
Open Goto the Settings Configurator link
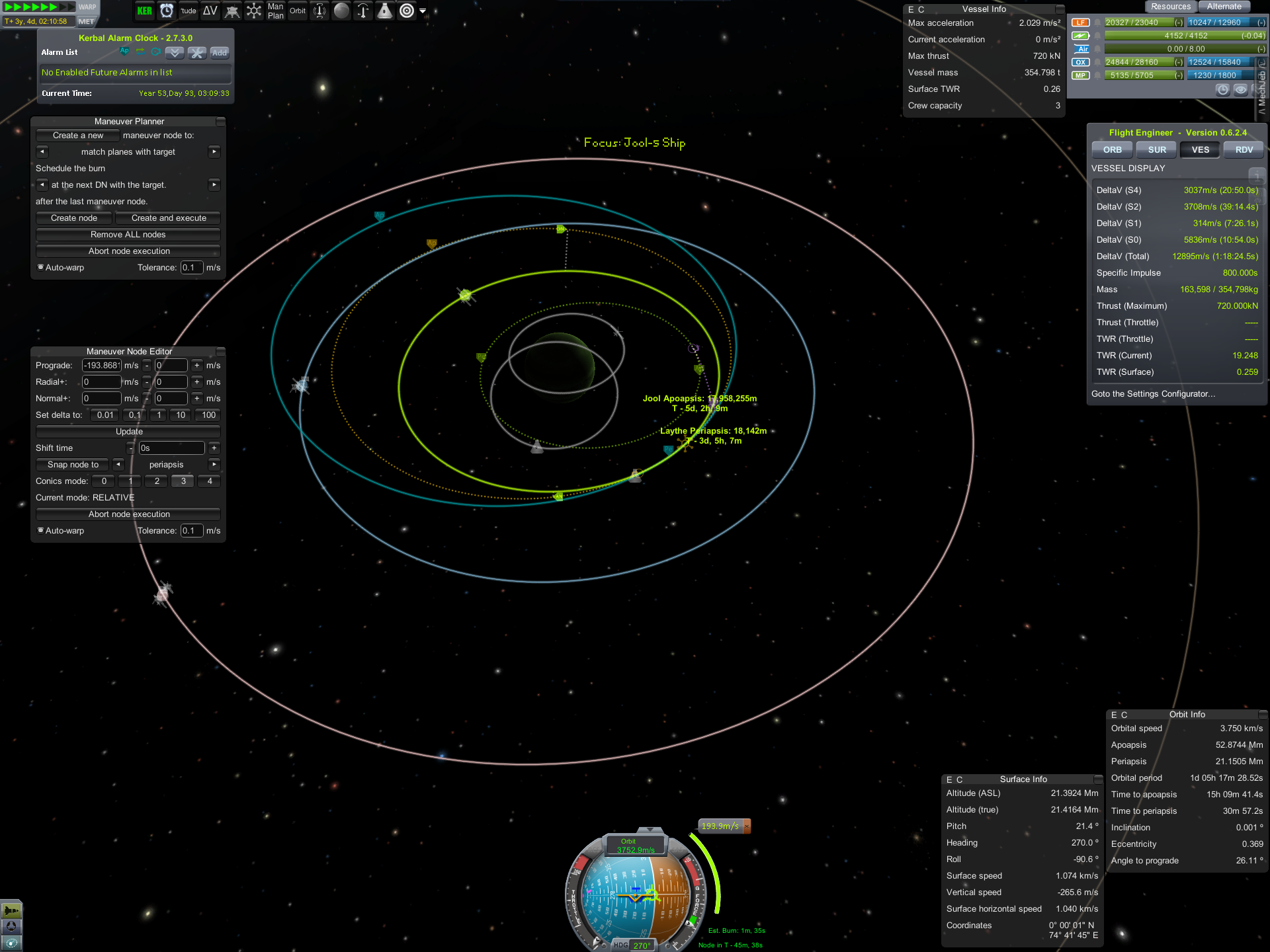coord(1153,393)
